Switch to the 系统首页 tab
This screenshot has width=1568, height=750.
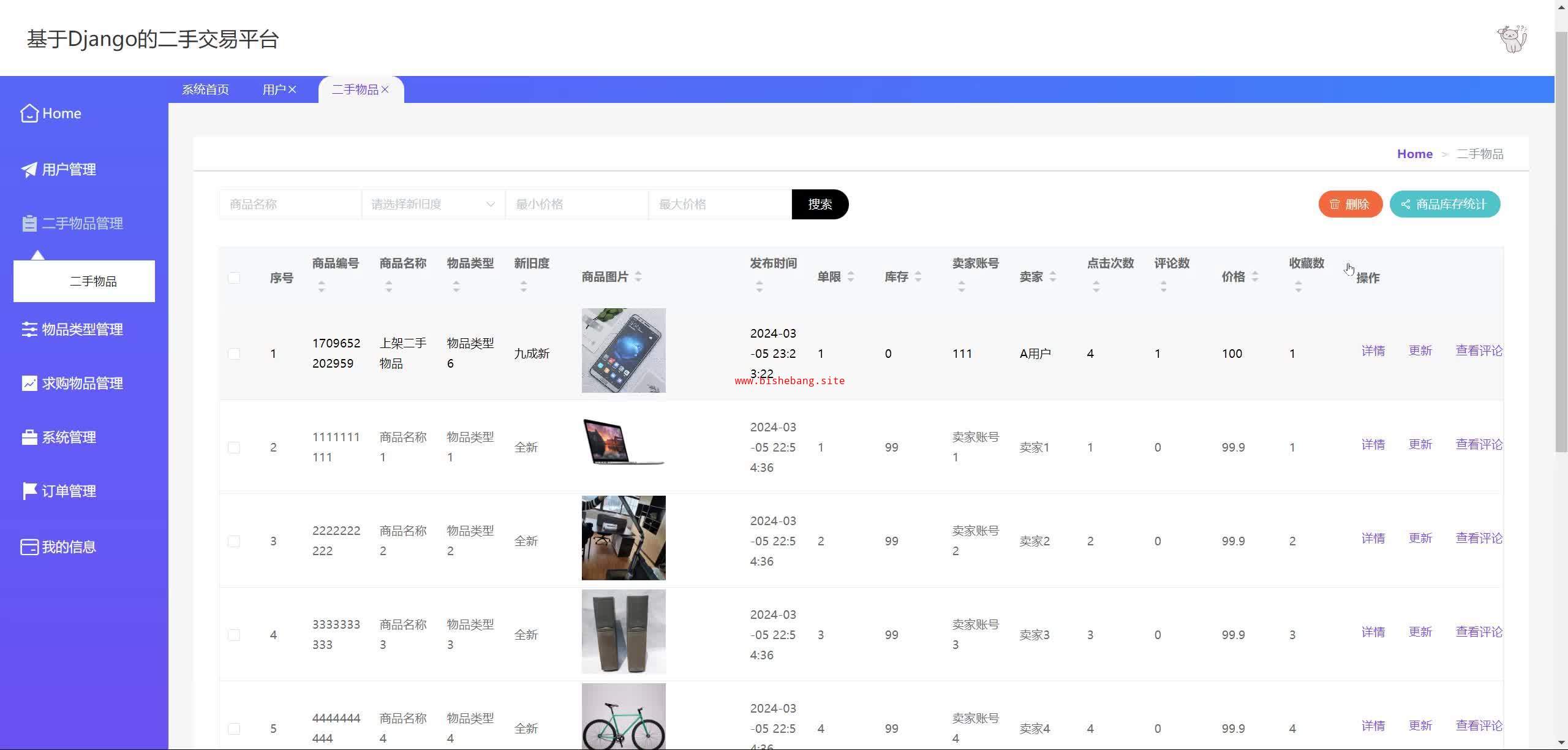pyautogui.click(x=205, y=89)
